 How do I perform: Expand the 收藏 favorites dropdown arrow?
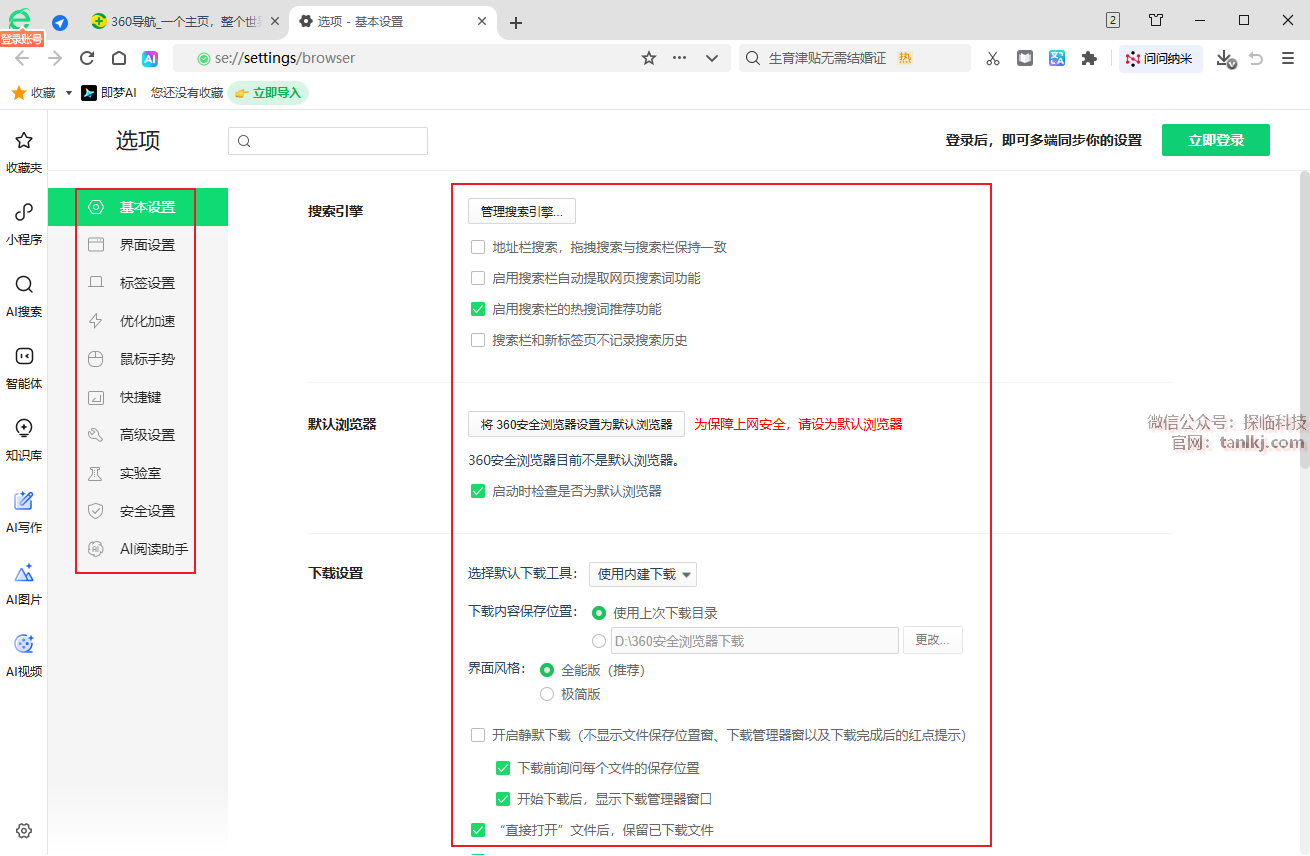tap(69, 93)
